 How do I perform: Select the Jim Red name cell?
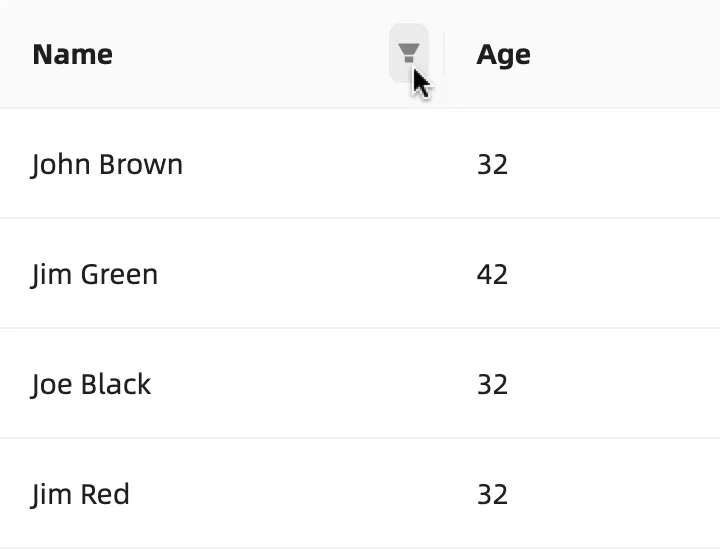point(80,494)
